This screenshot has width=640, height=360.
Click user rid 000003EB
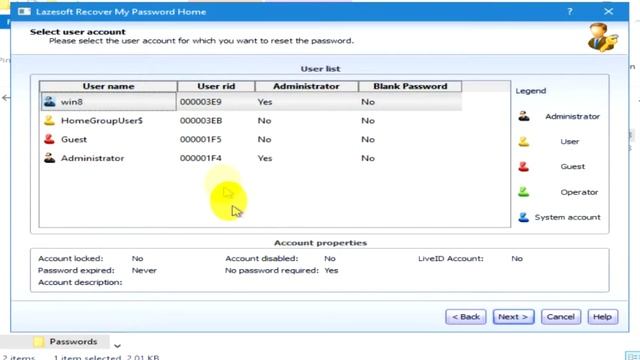[x=201, y=120]
